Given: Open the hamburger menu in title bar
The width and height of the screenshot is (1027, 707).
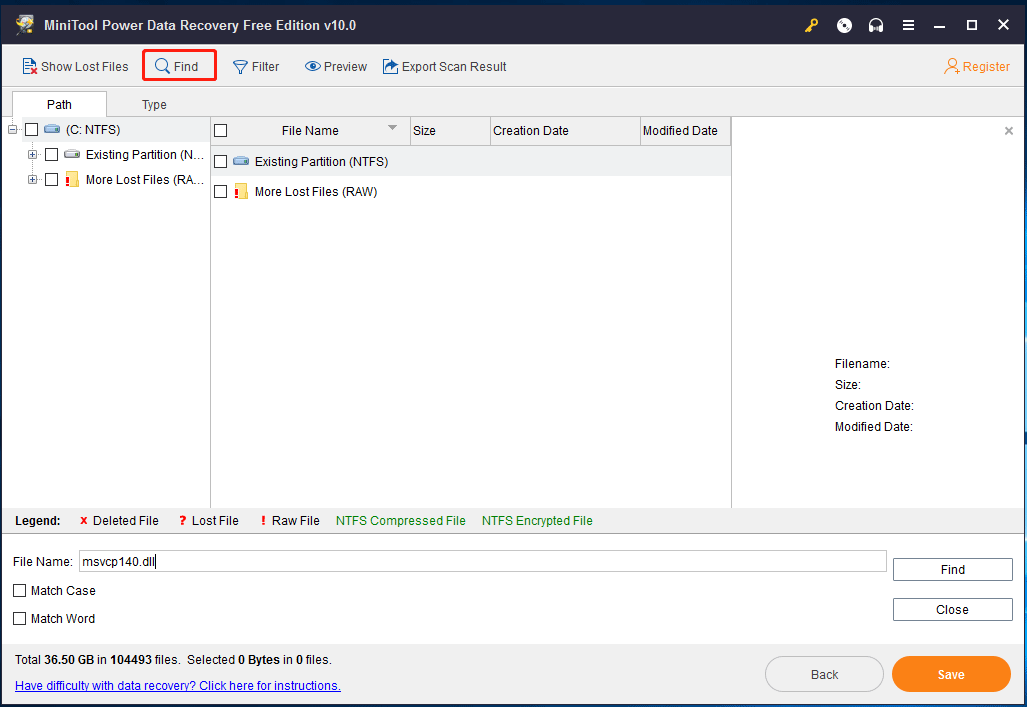Looking at the screenshot, I should pos(908,26).
